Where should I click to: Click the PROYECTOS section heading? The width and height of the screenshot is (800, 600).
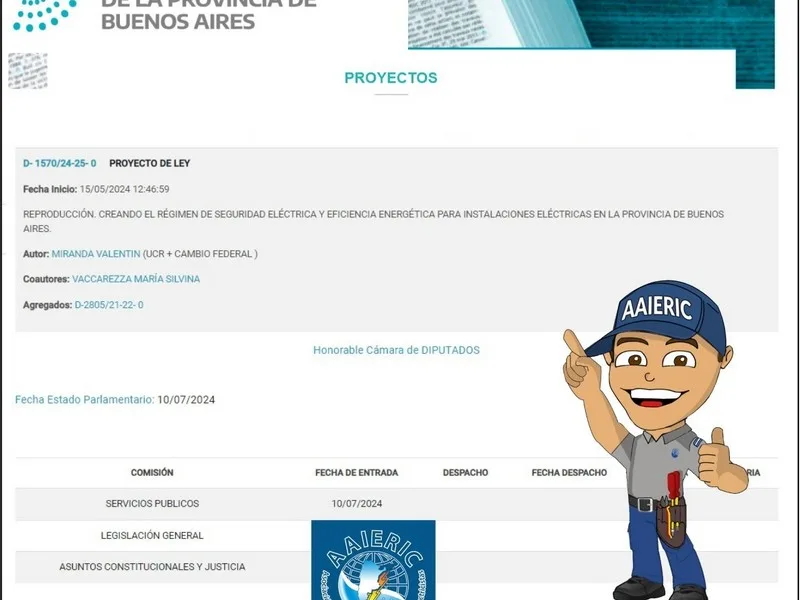[391, 78]
